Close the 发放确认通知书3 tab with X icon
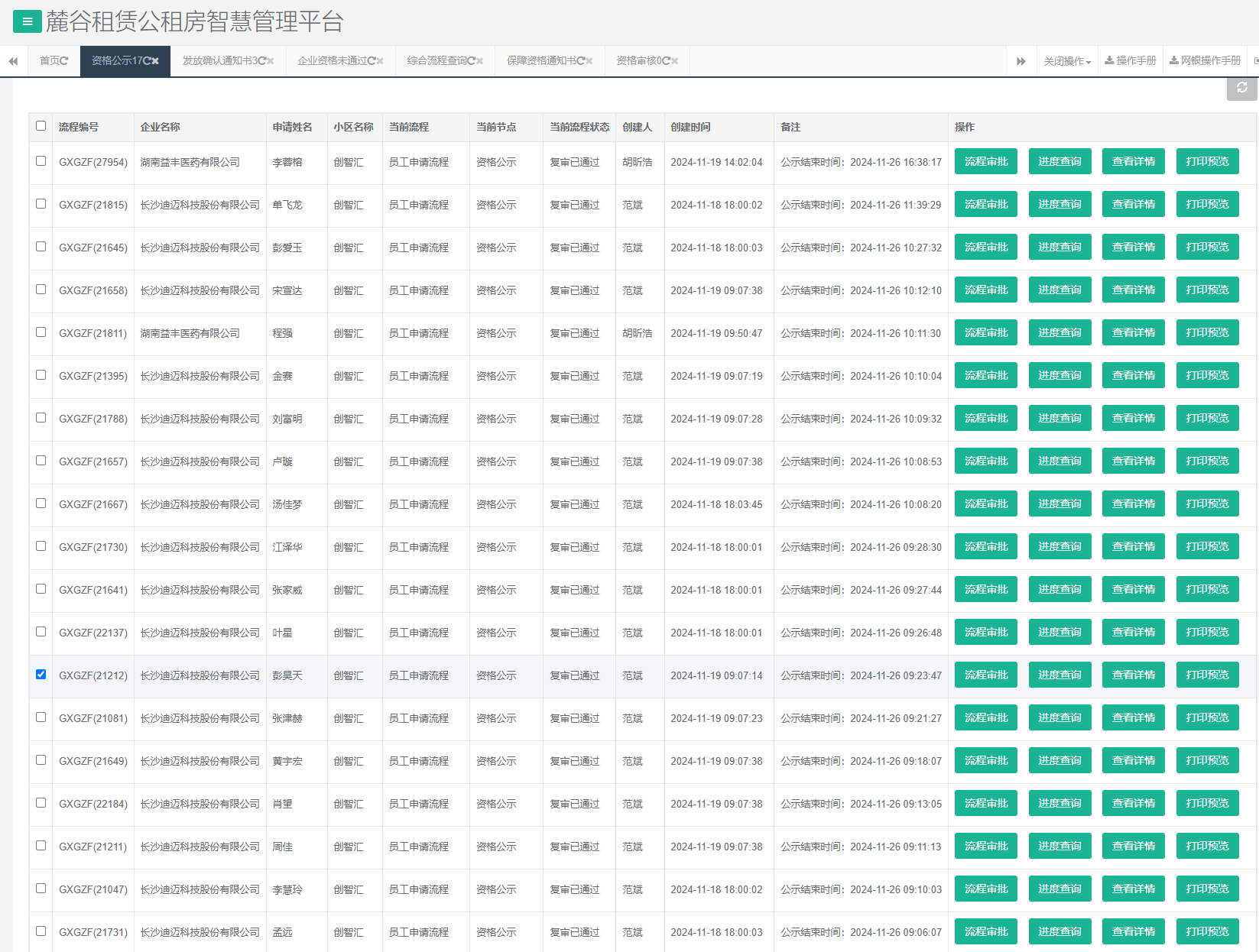 271,61
